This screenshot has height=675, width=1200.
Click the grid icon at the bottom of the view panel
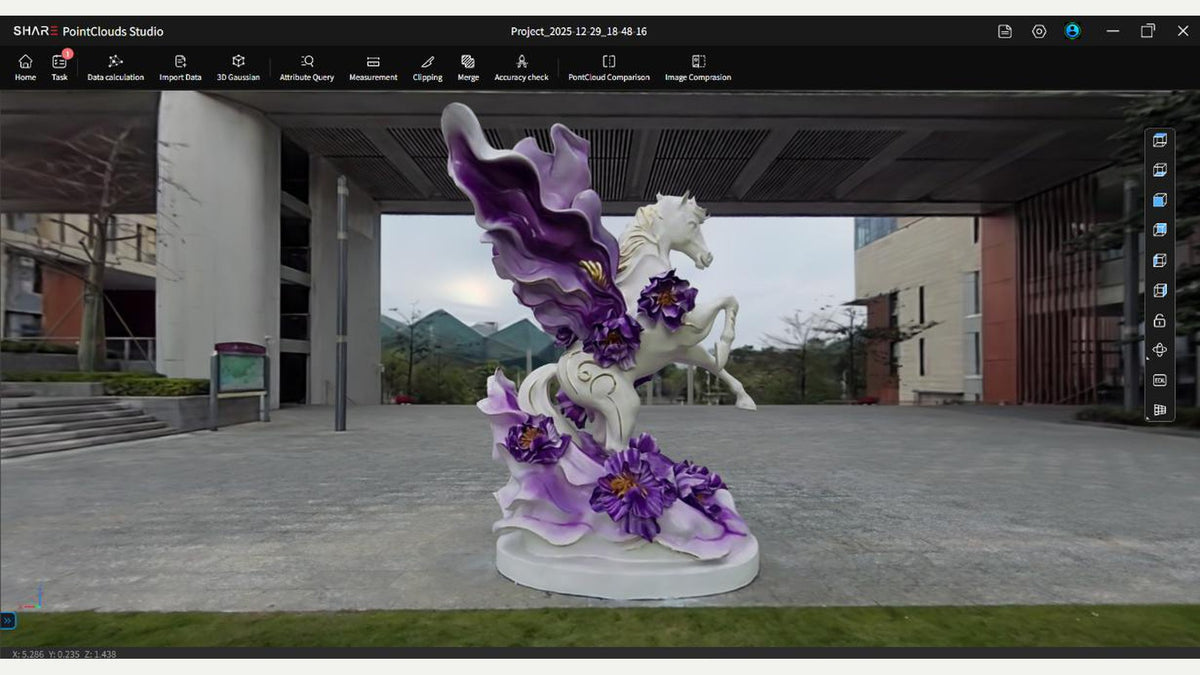coord(1160,410)
